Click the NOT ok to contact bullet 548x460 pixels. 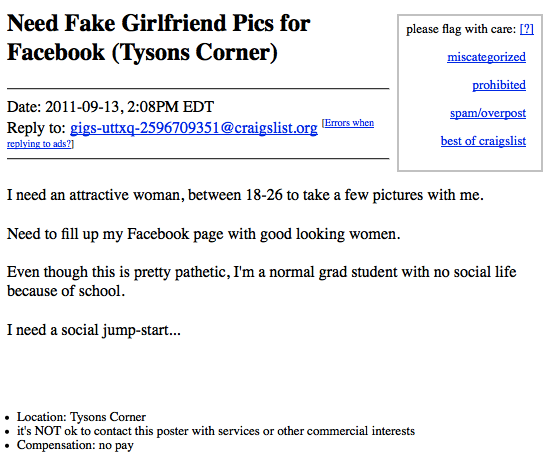click(x=216, y=431)
